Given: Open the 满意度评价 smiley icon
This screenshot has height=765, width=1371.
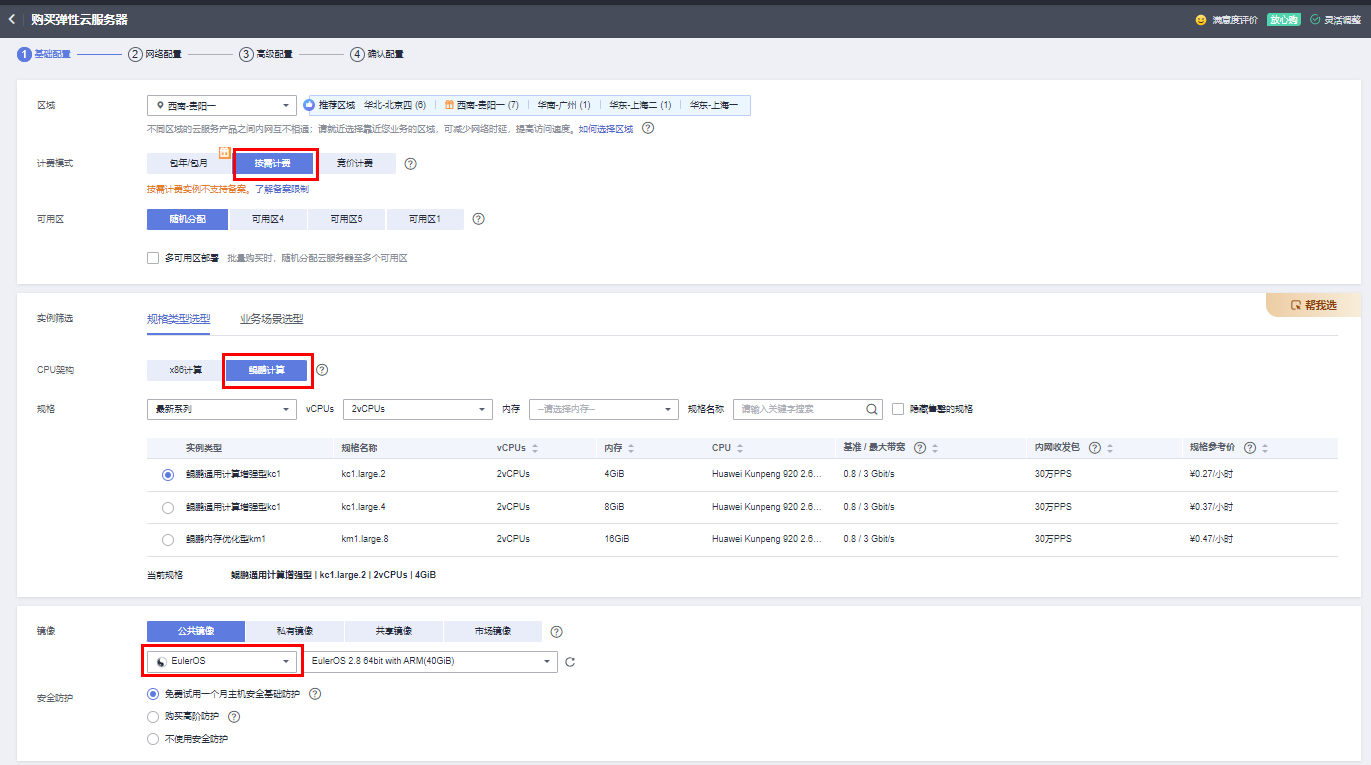Looking at the screenshot, I should point(1201,20).
